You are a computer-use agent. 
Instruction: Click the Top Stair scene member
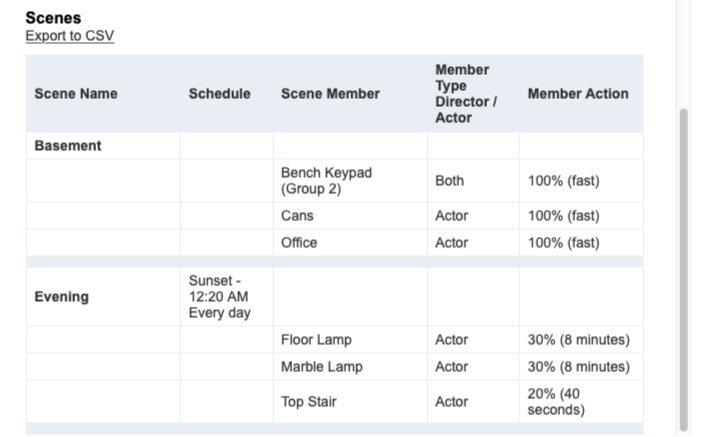pyautogui.click(x=309, y=401)
